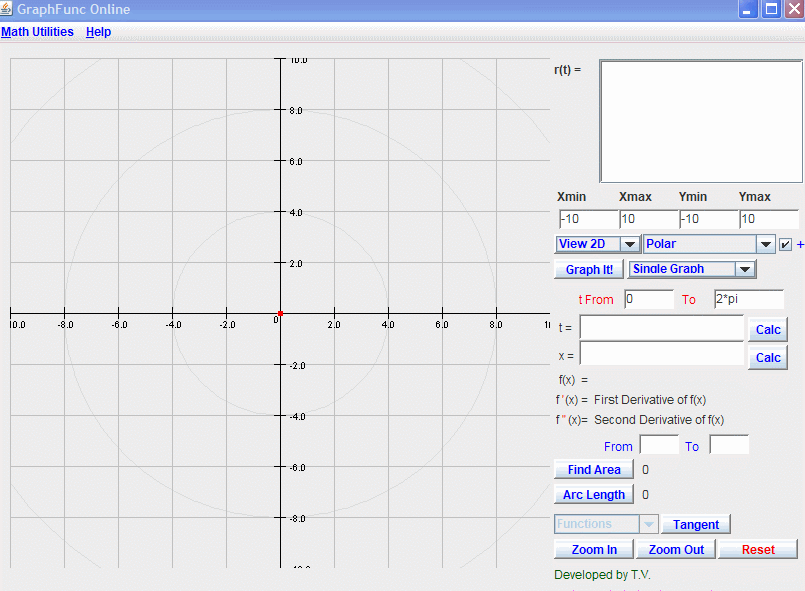This screenshot has width=805, height=591.
Task: Click the red origin point on graph
Action: point(280,313)
